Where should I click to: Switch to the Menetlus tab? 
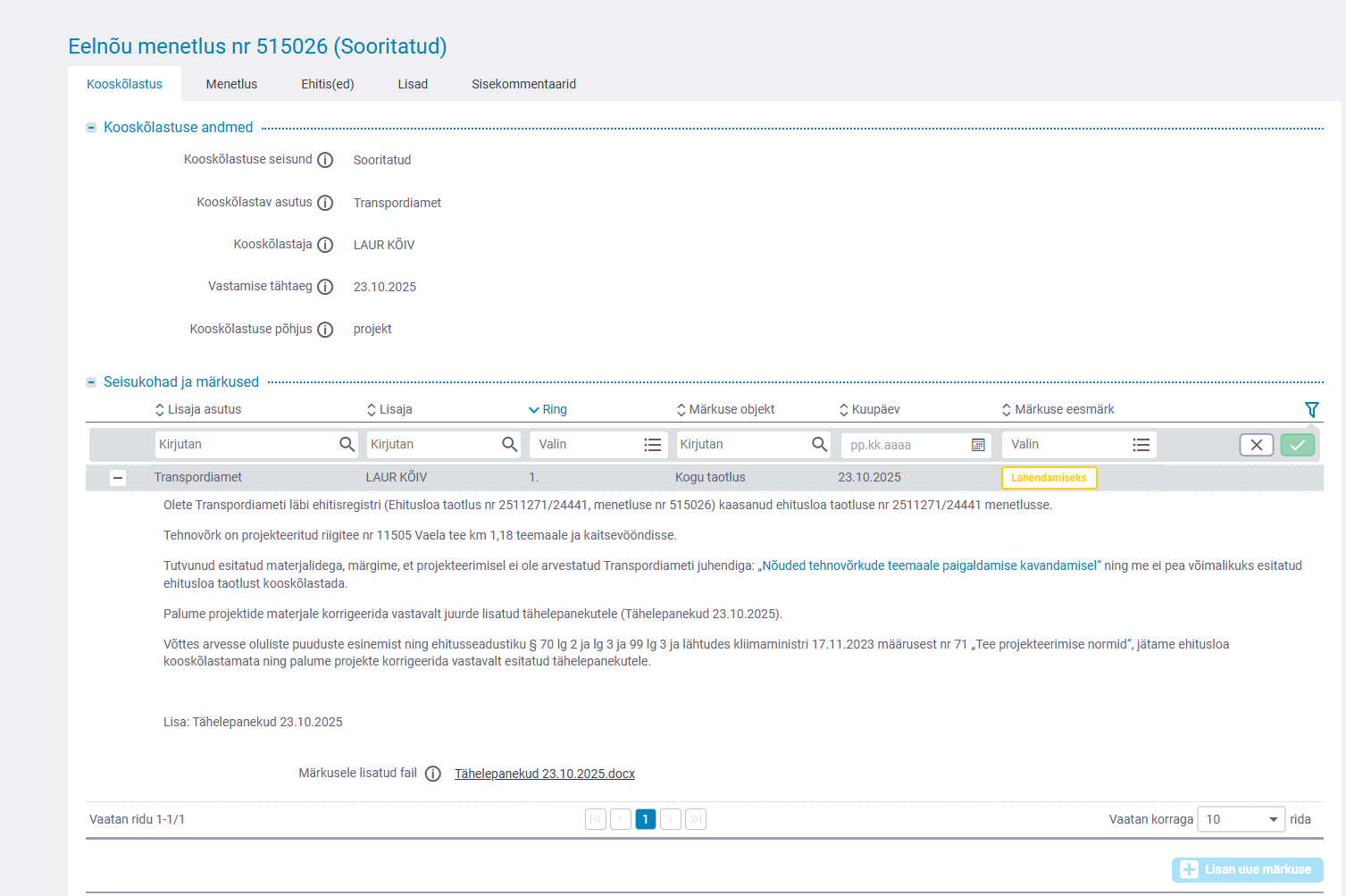point(231,84)
